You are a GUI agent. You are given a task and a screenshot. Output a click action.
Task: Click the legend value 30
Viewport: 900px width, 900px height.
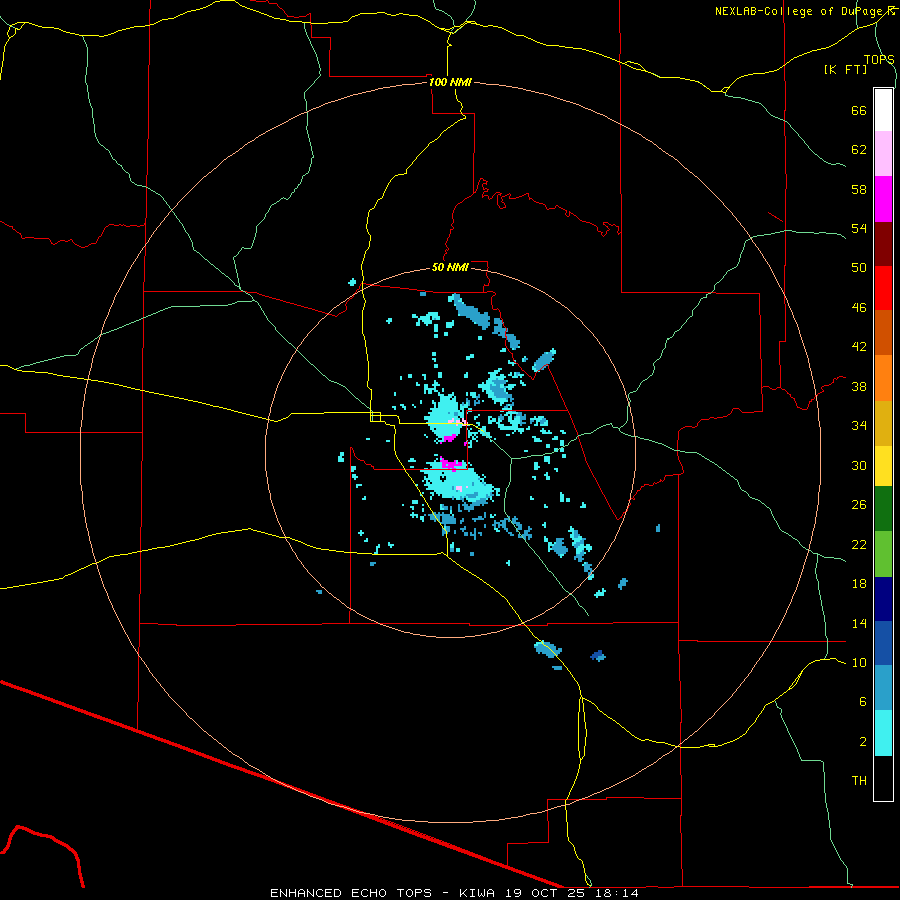[x=859, y=465]
